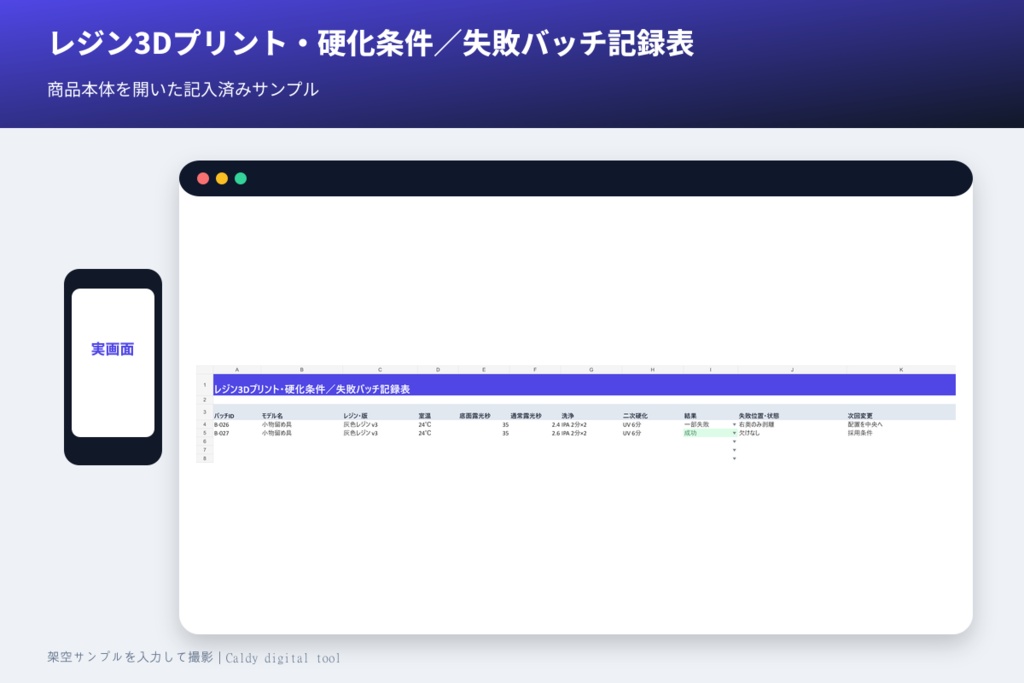The height and width of the screenshot is (683, 1024).
Task: Click 灰色レジン v3 in the B-027 row
Action: [379, 433]
